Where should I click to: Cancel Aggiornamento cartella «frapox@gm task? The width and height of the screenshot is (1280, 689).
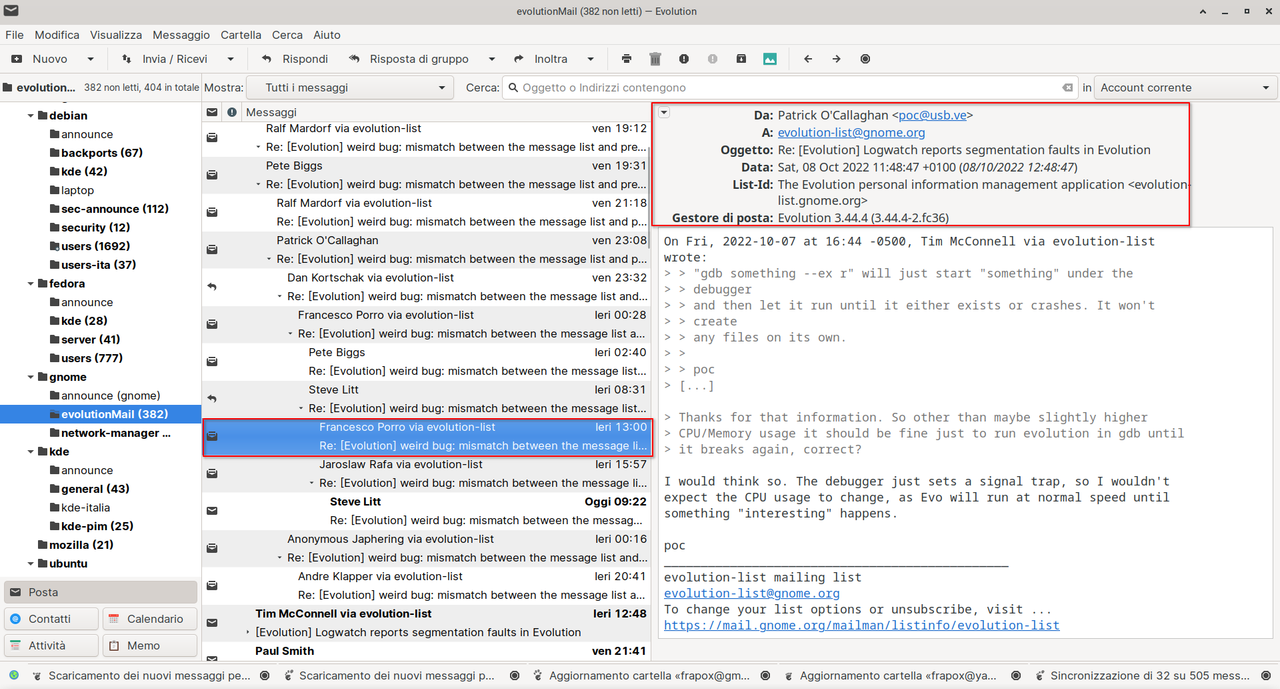pos(763,676)
